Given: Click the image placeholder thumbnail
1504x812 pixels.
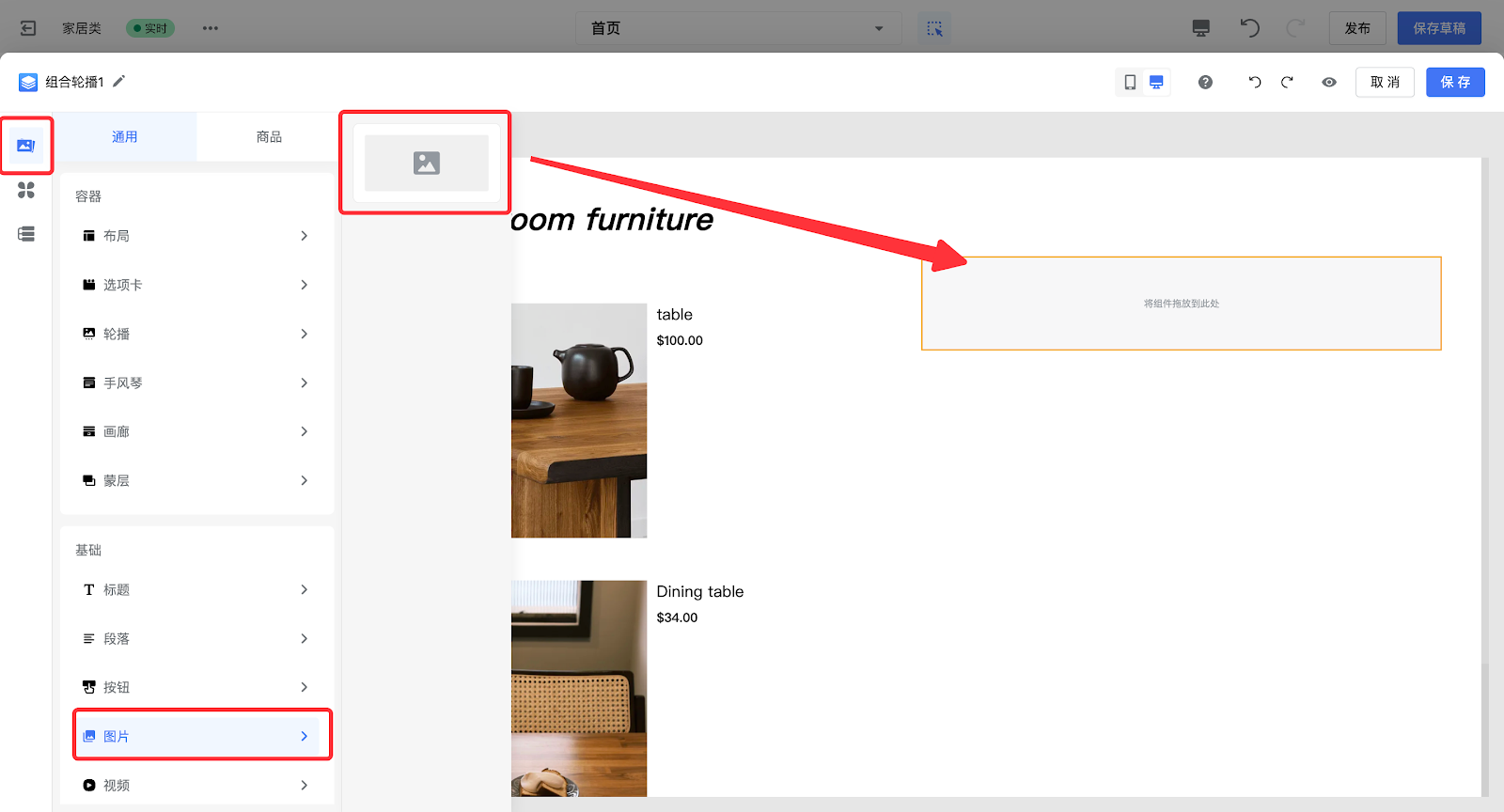Looking at the screenshot, I should 427,164.
